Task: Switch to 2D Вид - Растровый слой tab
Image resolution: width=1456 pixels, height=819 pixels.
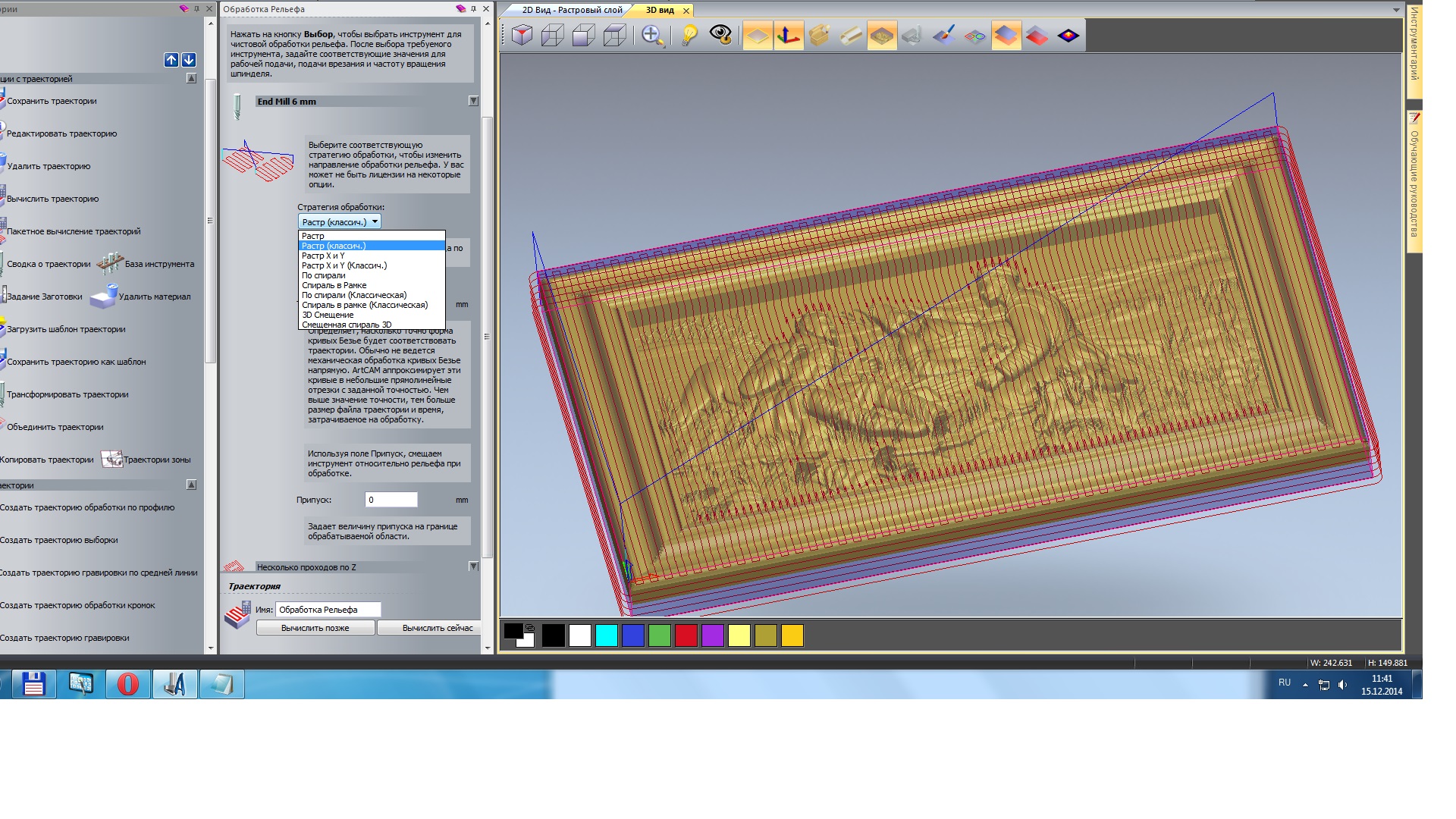Action: (x=572, y=10)
